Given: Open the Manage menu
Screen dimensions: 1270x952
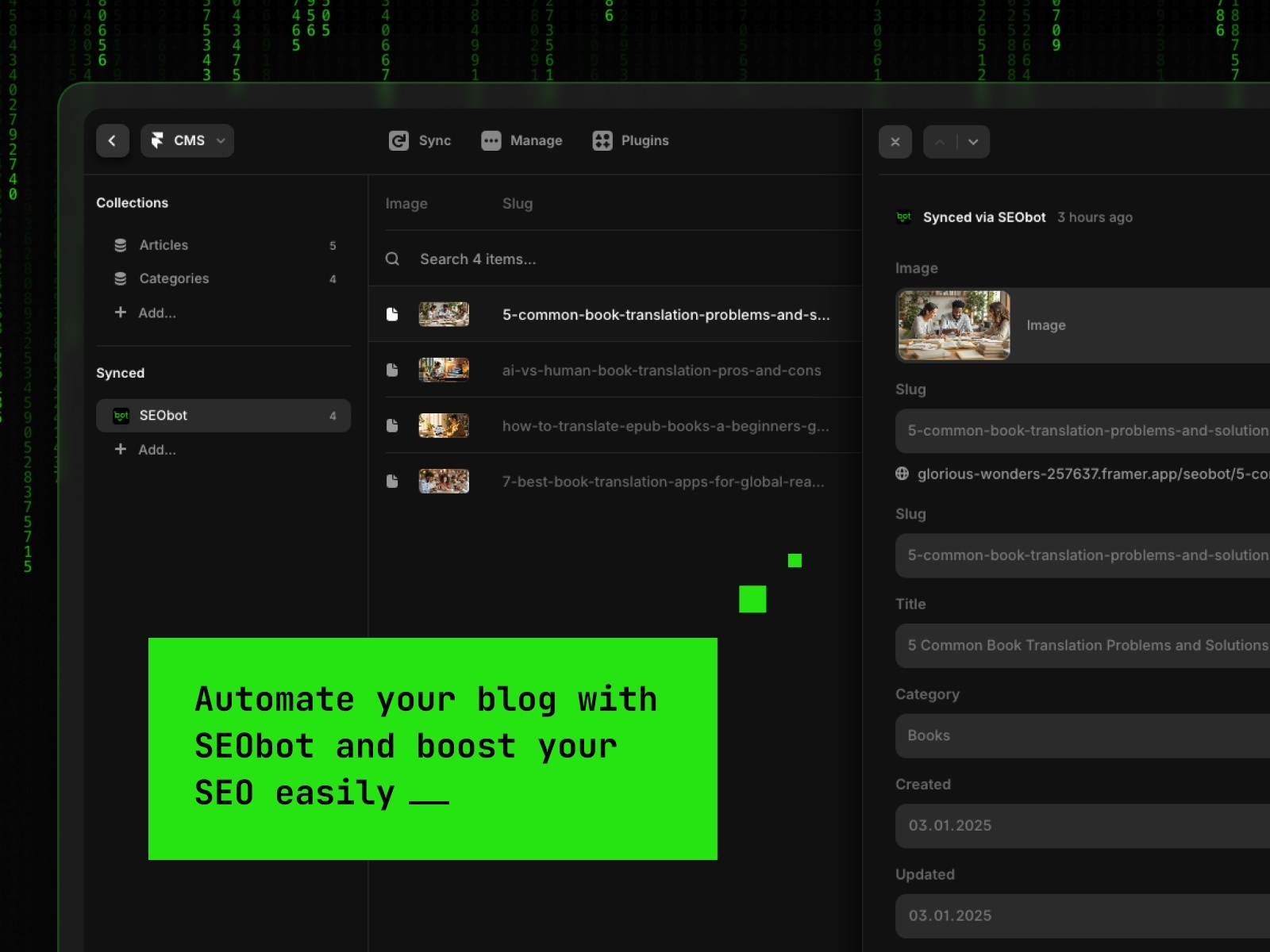Looking at the screenshot, I should click(x=521, y=140).
